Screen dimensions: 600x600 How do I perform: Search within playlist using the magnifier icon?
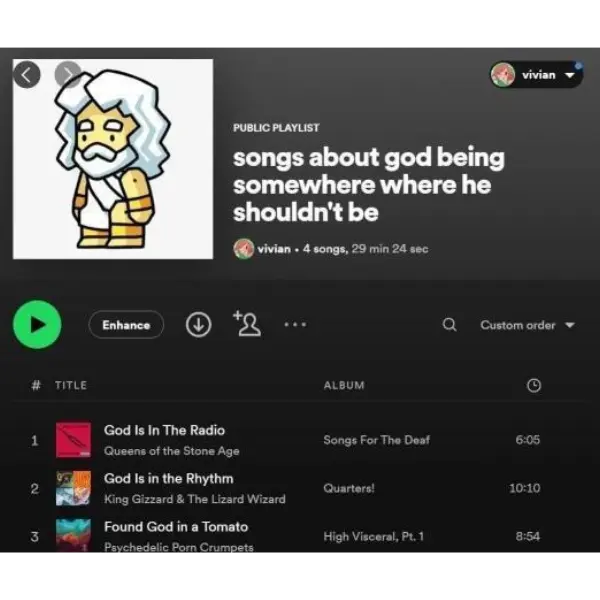(450, 324)
